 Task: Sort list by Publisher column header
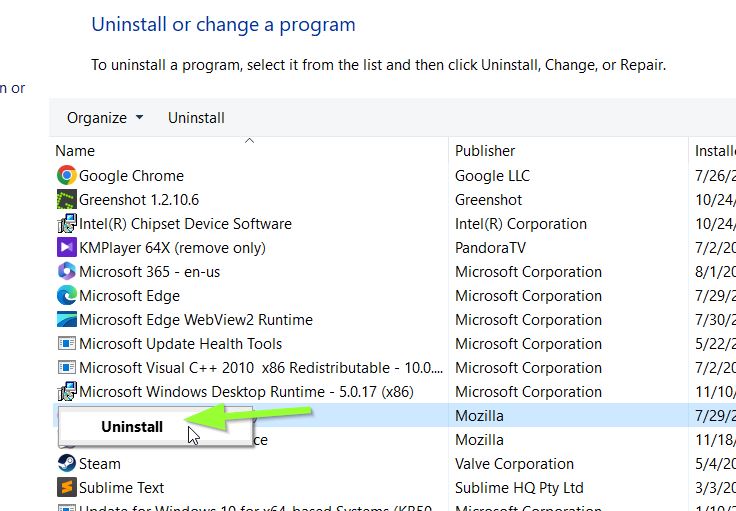(x=485, y=151)
